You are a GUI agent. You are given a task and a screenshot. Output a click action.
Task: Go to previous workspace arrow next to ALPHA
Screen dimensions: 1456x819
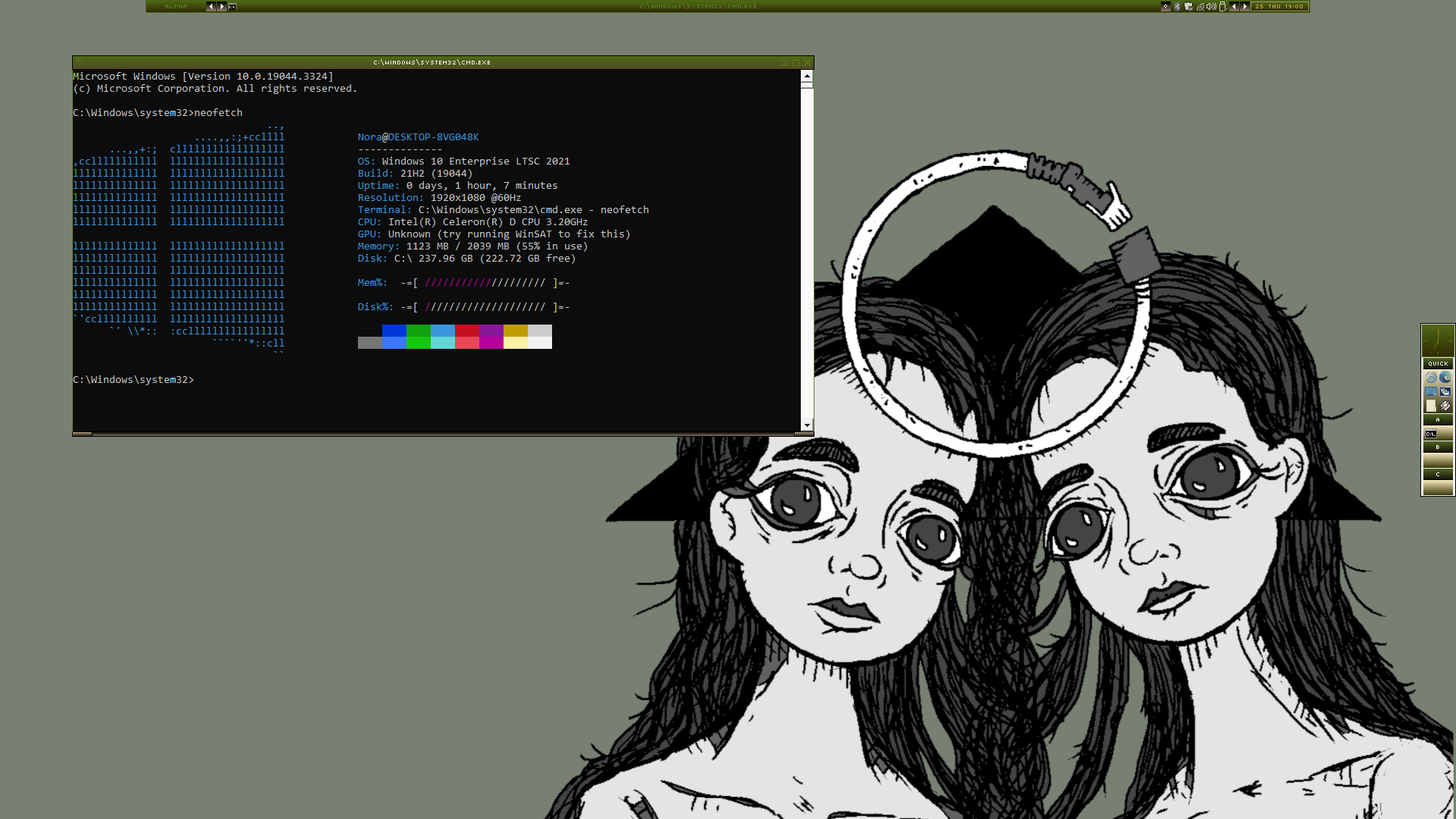(x=211, y=6)
